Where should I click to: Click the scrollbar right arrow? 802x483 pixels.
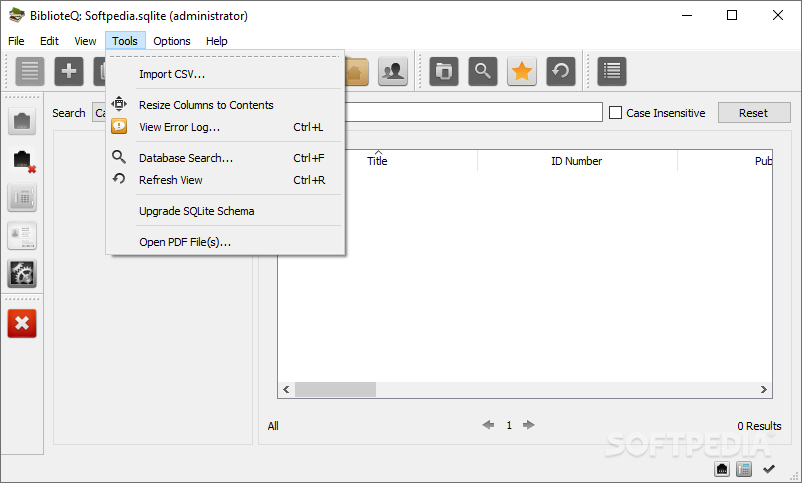(763, 389)
